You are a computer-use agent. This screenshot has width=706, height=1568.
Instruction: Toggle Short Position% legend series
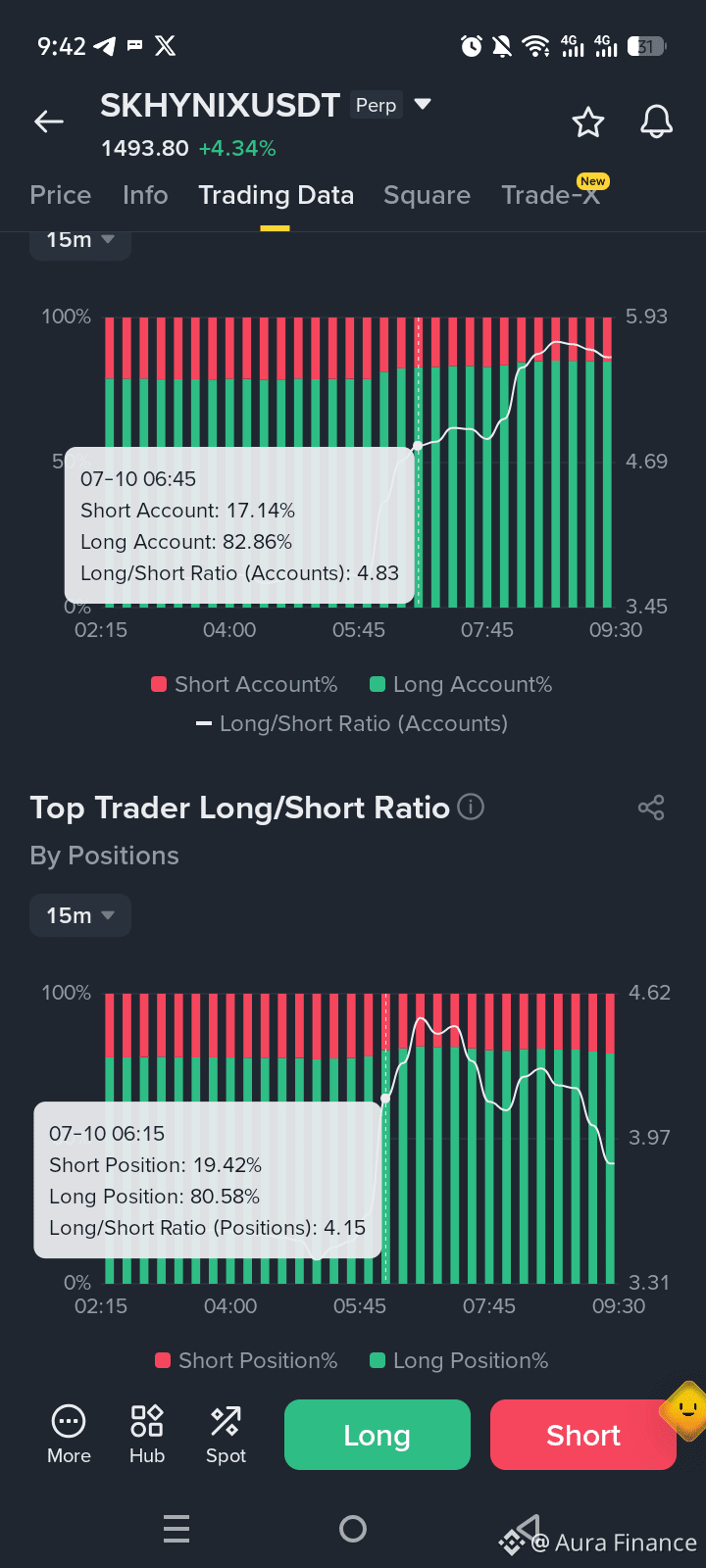tap(246, 1360)
